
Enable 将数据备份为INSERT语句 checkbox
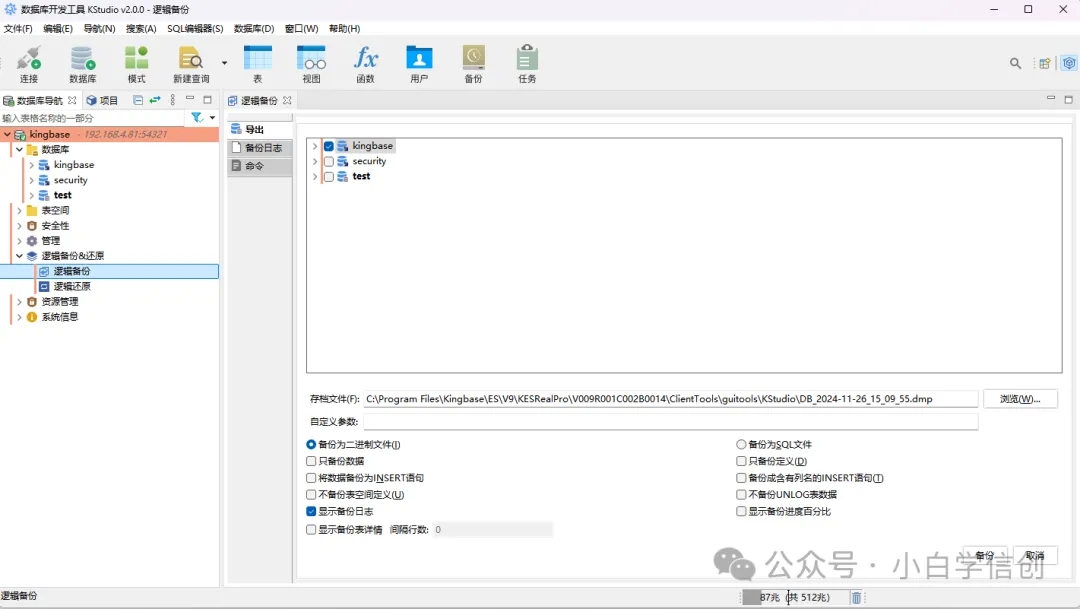(x=311, y=477)
